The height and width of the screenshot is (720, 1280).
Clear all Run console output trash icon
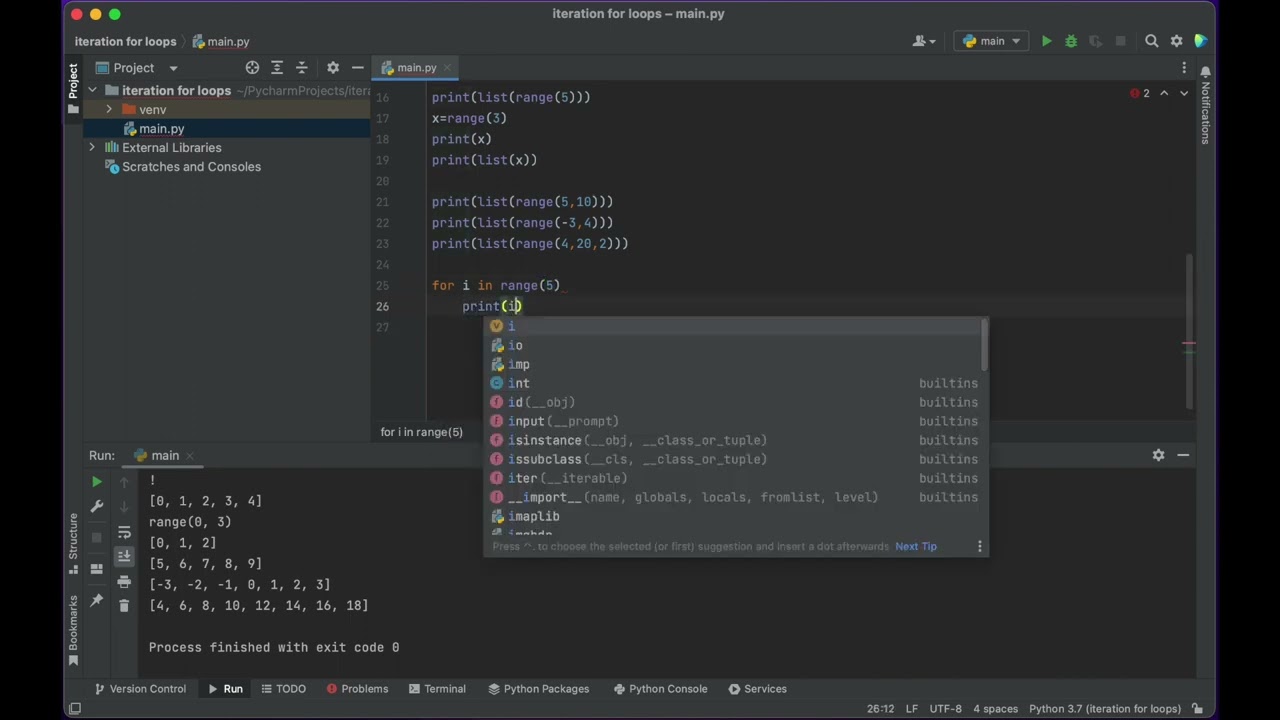pyautogui.click(x=124, y=605)
